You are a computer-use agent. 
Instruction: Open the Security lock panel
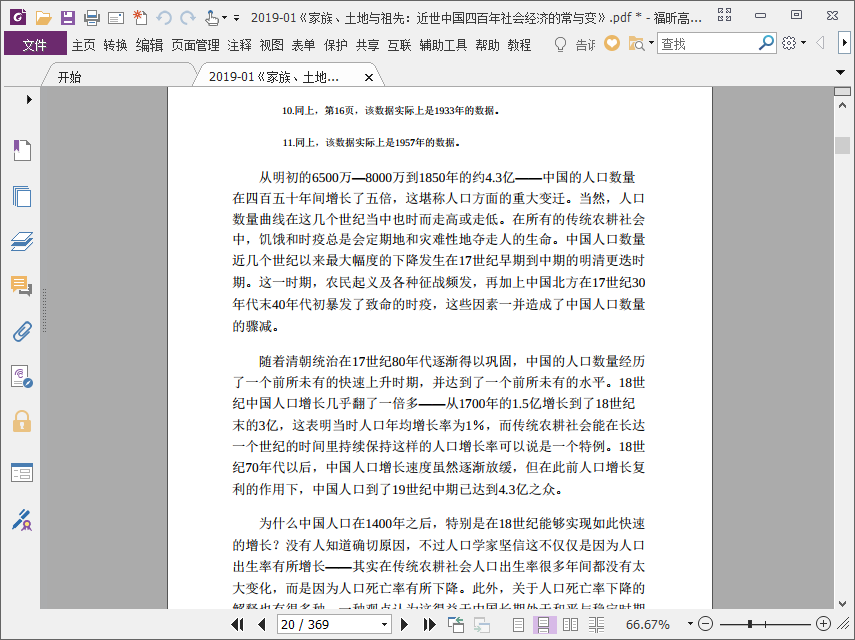point(22,421)
